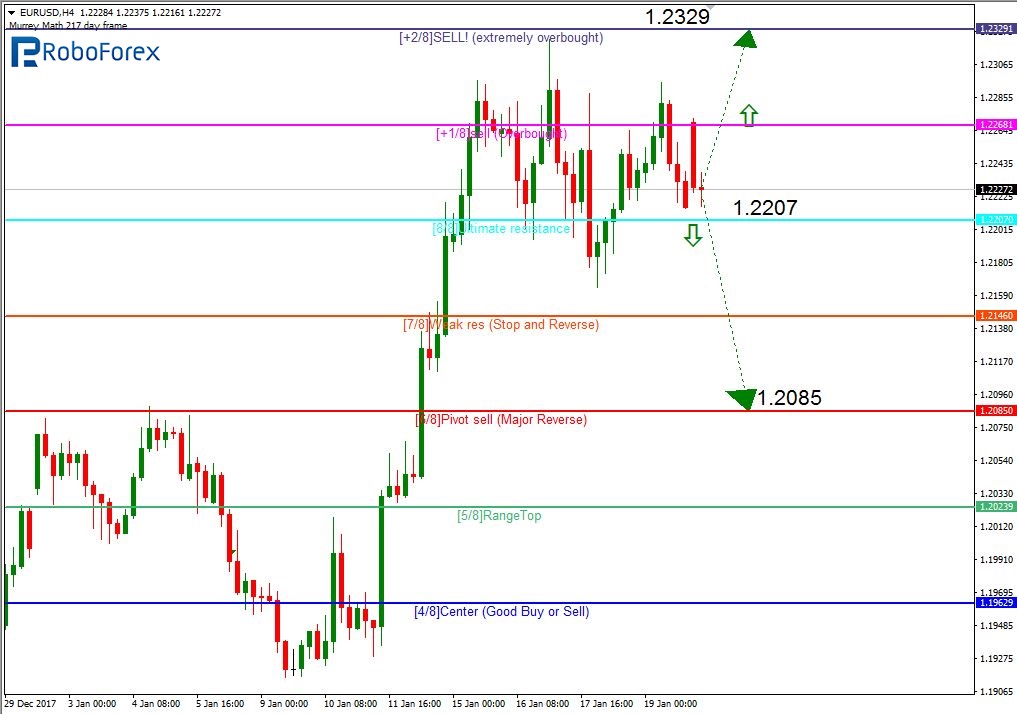Click the 1.20540 price axis value

(996, 460)
